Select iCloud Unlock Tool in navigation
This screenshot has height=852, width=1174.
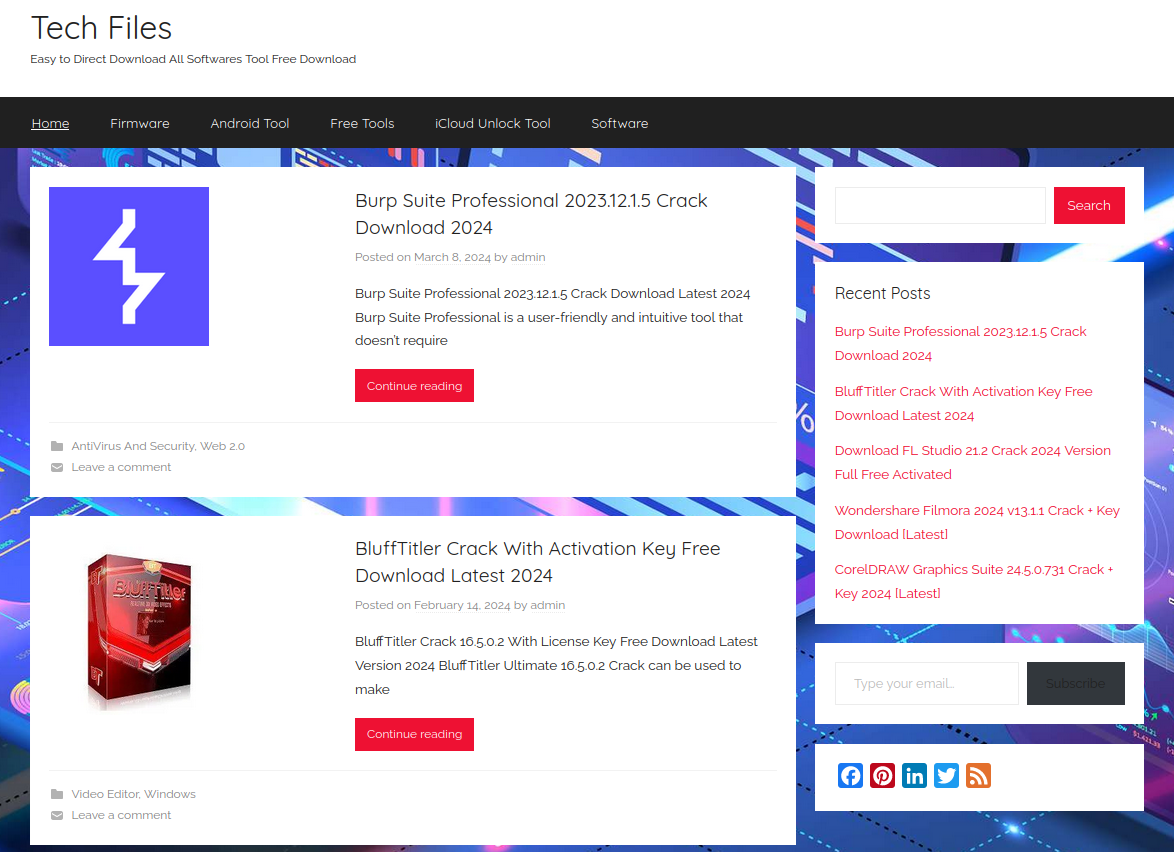(x=493, y=123)
